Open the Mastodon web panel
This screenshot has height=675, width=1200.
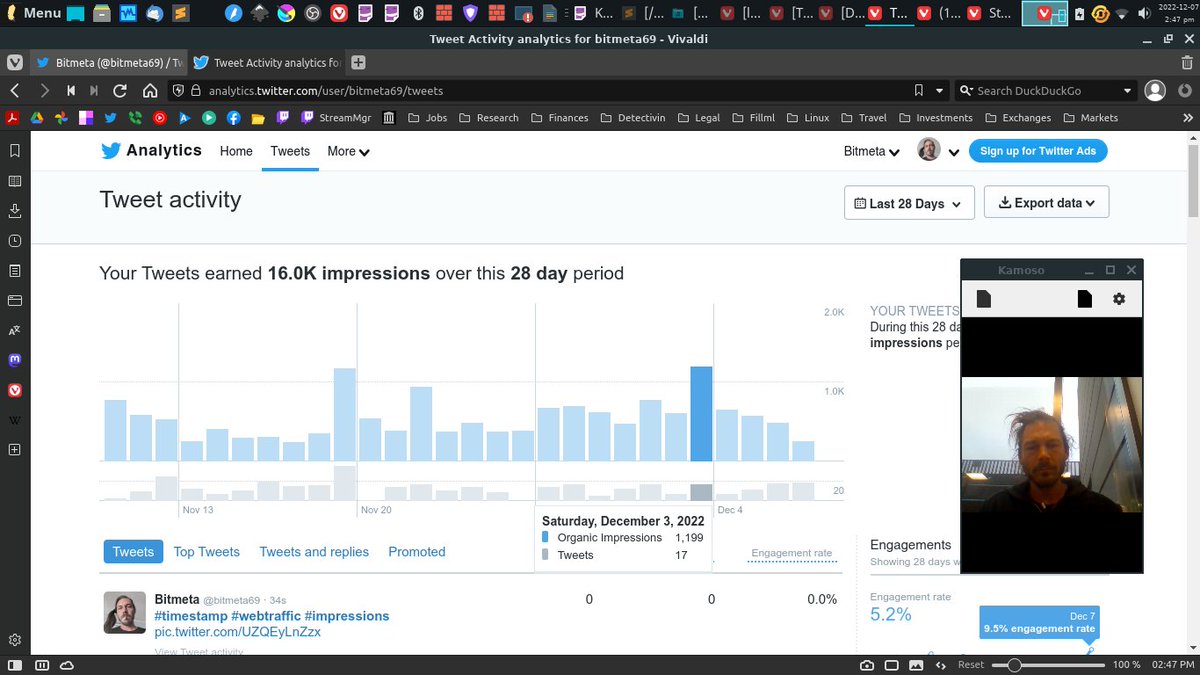pyautogui.click(x=15, y=360)
